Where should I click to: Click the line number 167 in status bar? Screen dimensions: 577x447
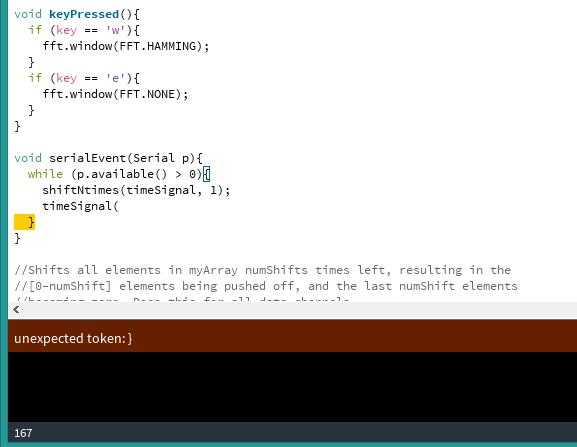23,433
